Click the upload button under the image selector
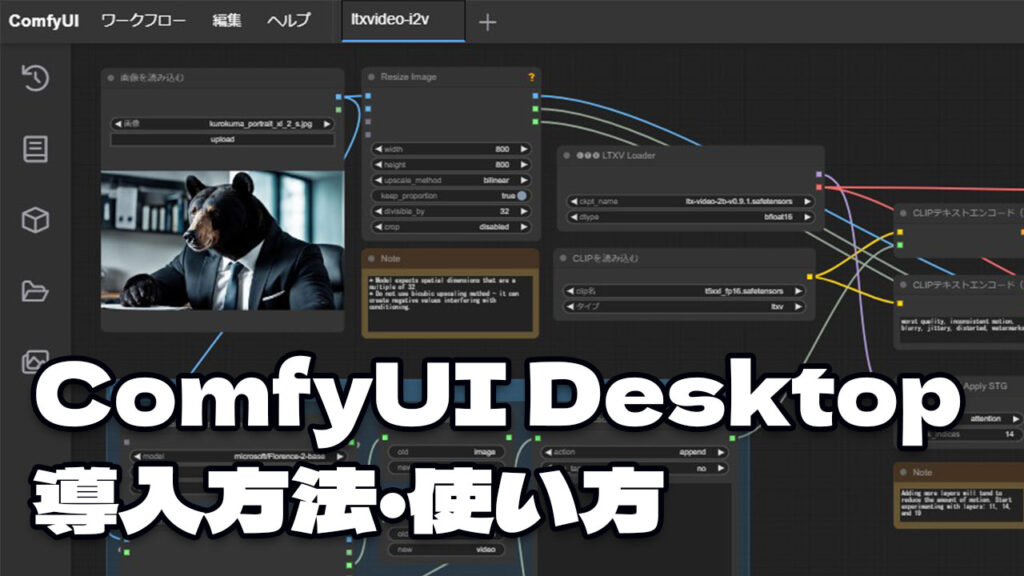Image resolution: width=1024 pixels, height=576 pixels. click(x=222, y=137)
